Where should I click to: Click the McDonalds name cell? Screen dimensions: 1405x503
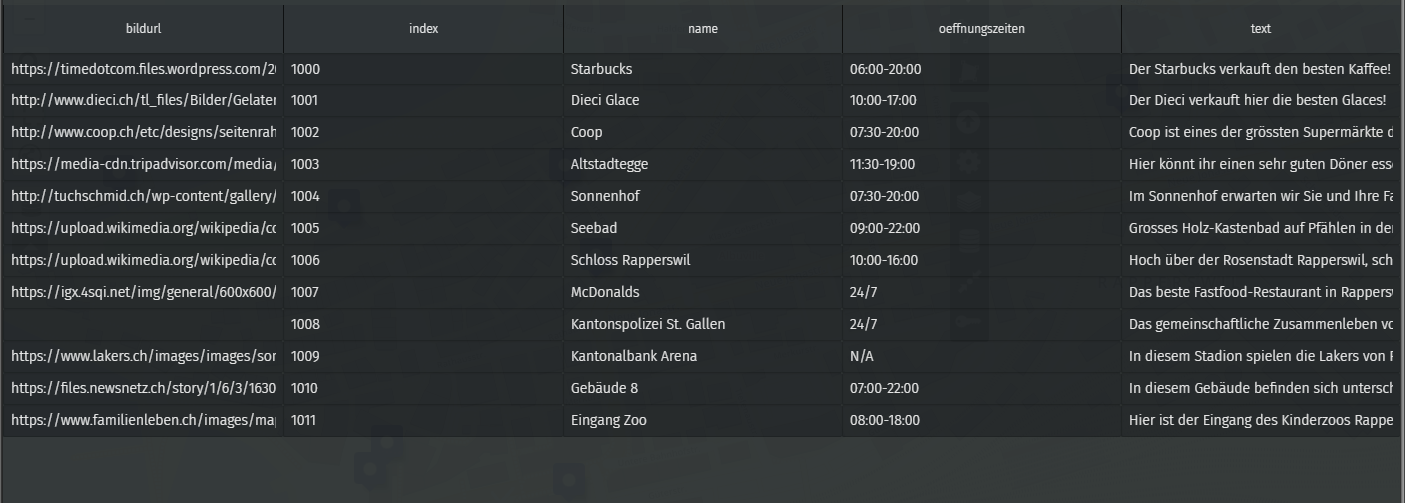(x=604, y=293)
